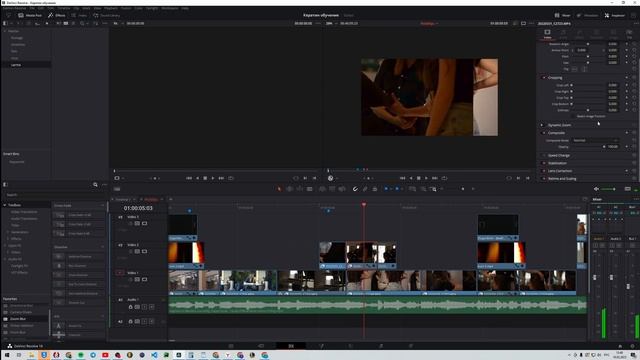The image size is (640, 360).
Task: Collapse the Master bin in media pool
Action: click(x=5, y=31)
